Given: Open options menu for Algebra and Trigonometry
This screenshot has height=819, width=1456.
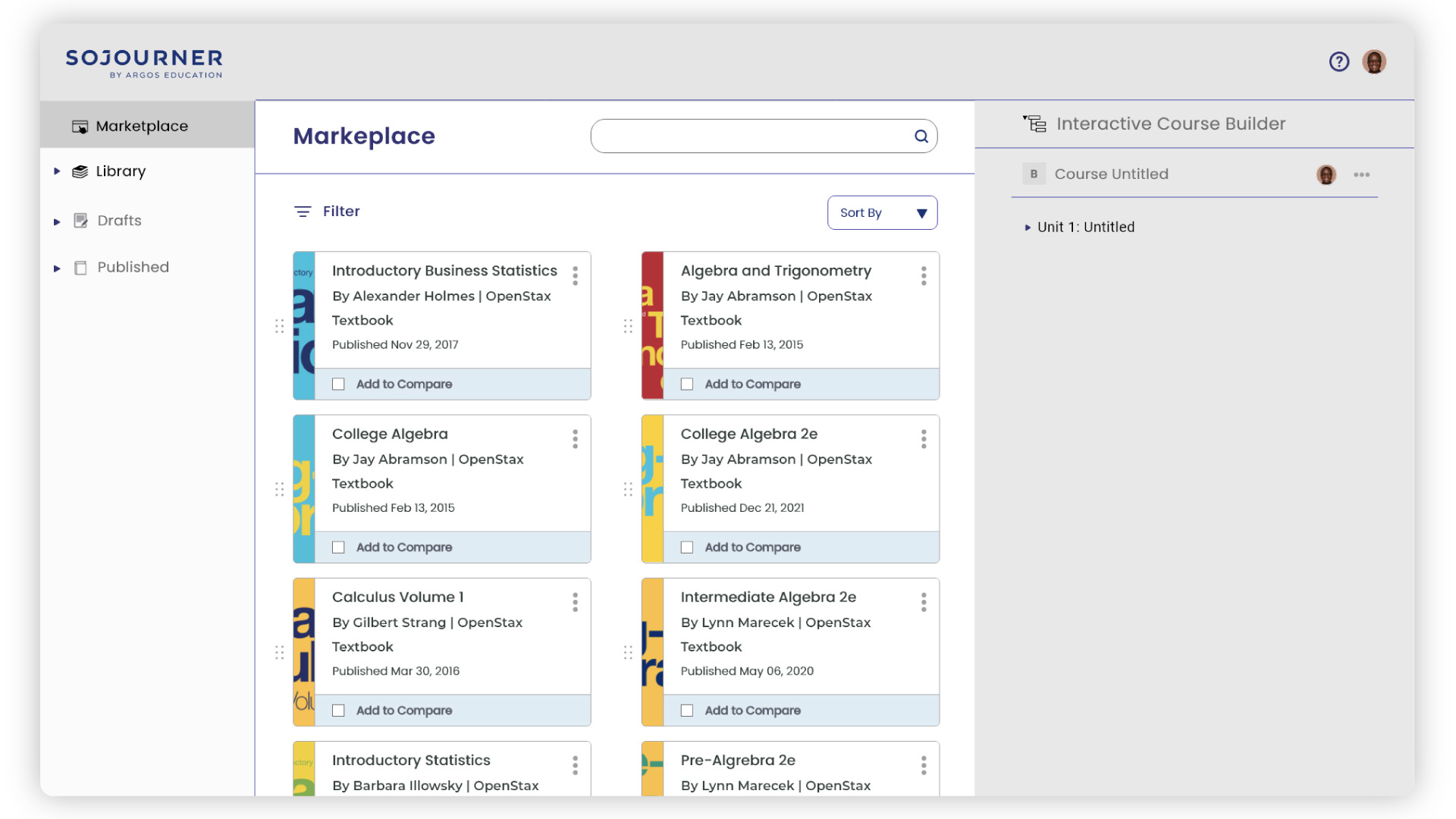Looking at the screenshot, I should 924,276.
